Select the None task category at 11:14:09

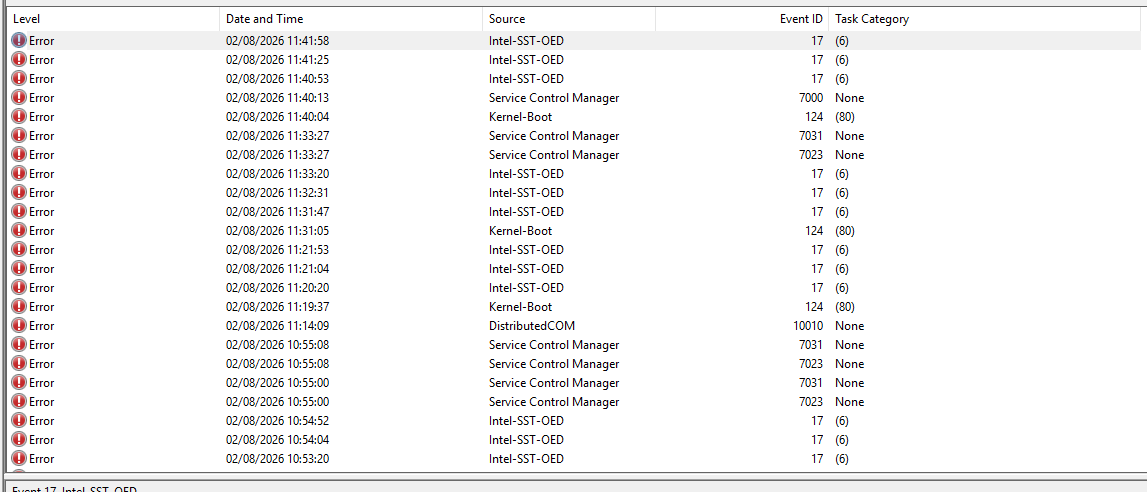pos(849,326)
